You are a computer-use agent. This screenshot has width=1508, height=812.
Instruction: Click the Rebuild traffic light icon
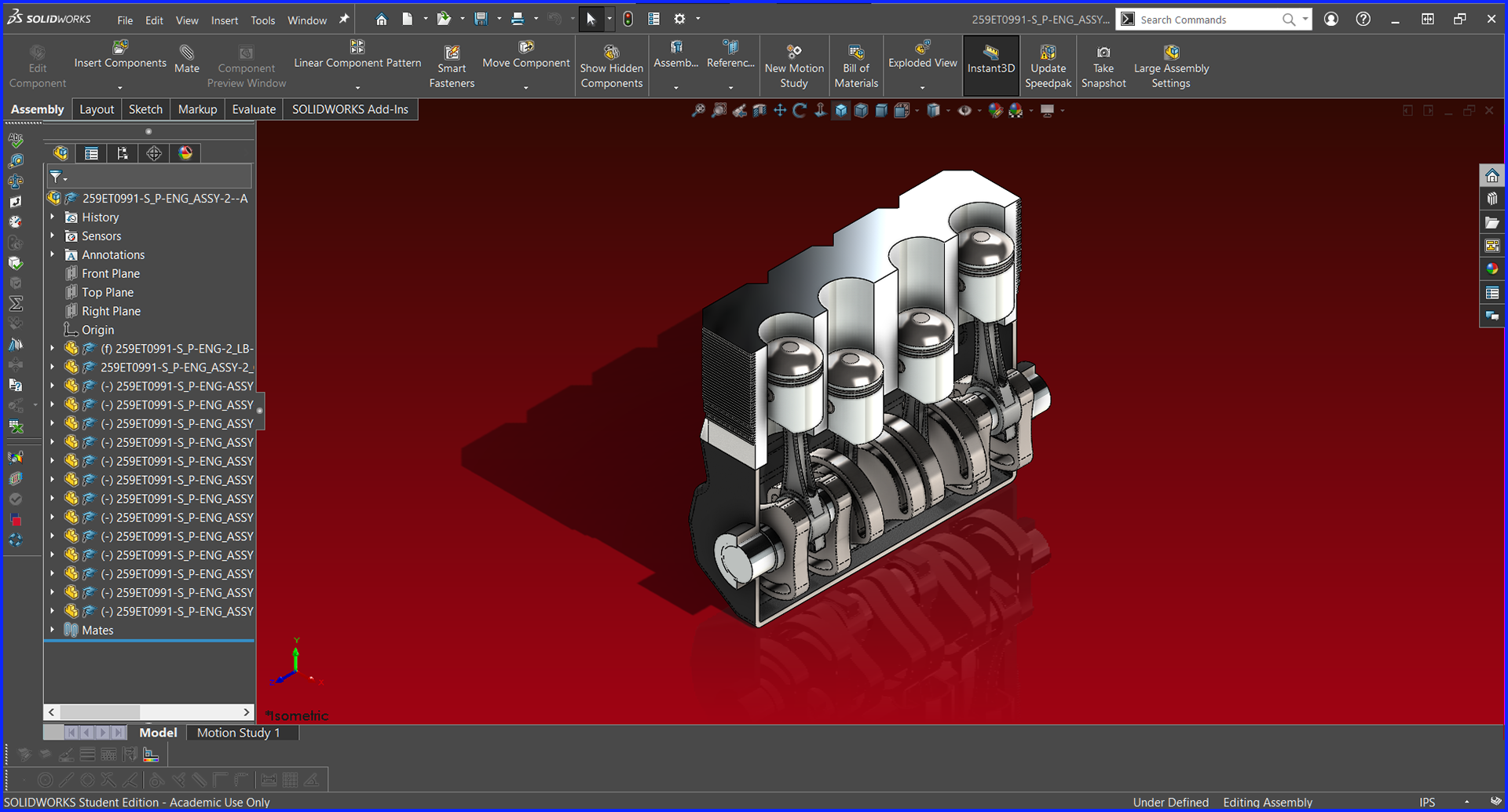tap(628, 19)
